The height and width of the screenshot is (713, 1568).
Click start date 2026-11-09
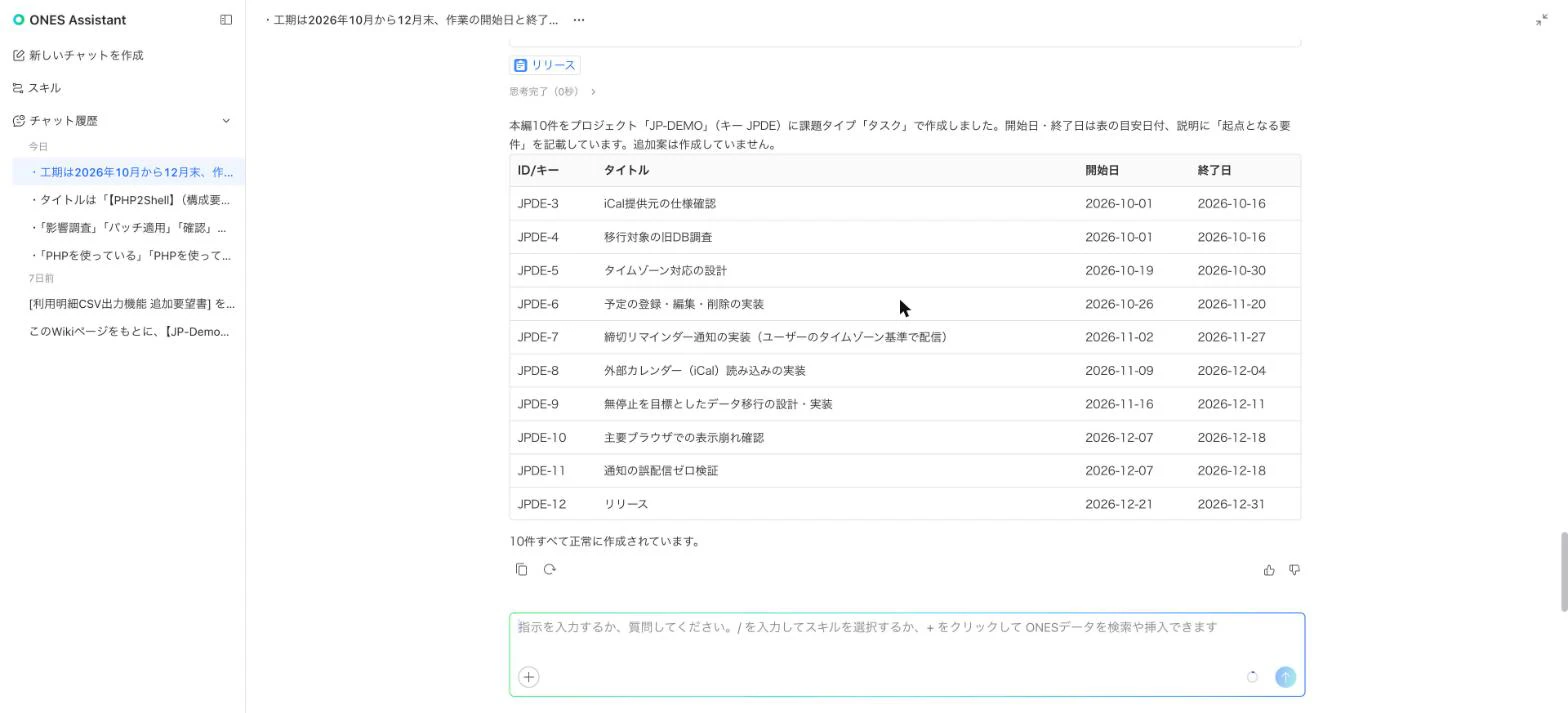(1119, 371)
